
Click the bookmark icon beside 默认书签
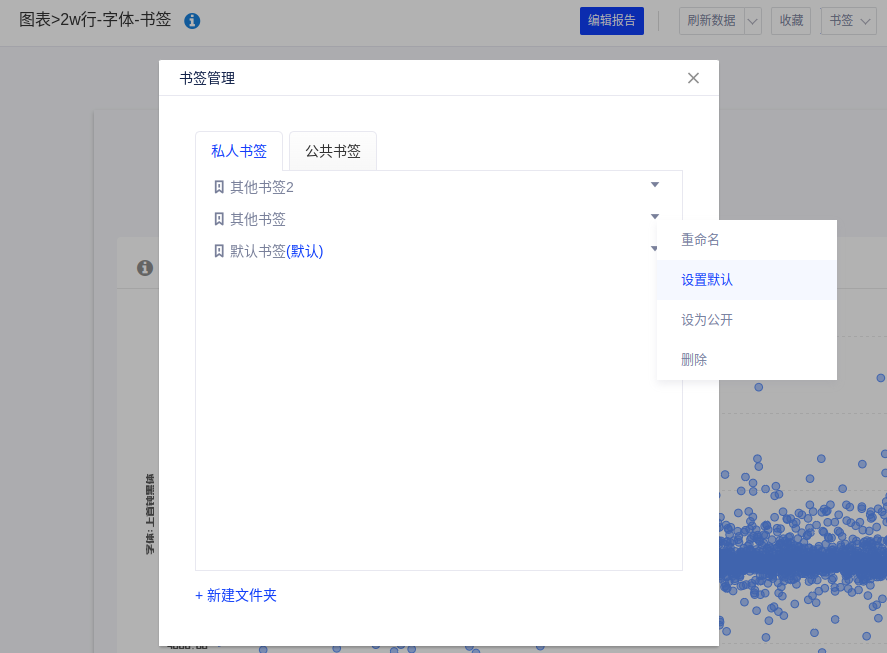[219, 251]
